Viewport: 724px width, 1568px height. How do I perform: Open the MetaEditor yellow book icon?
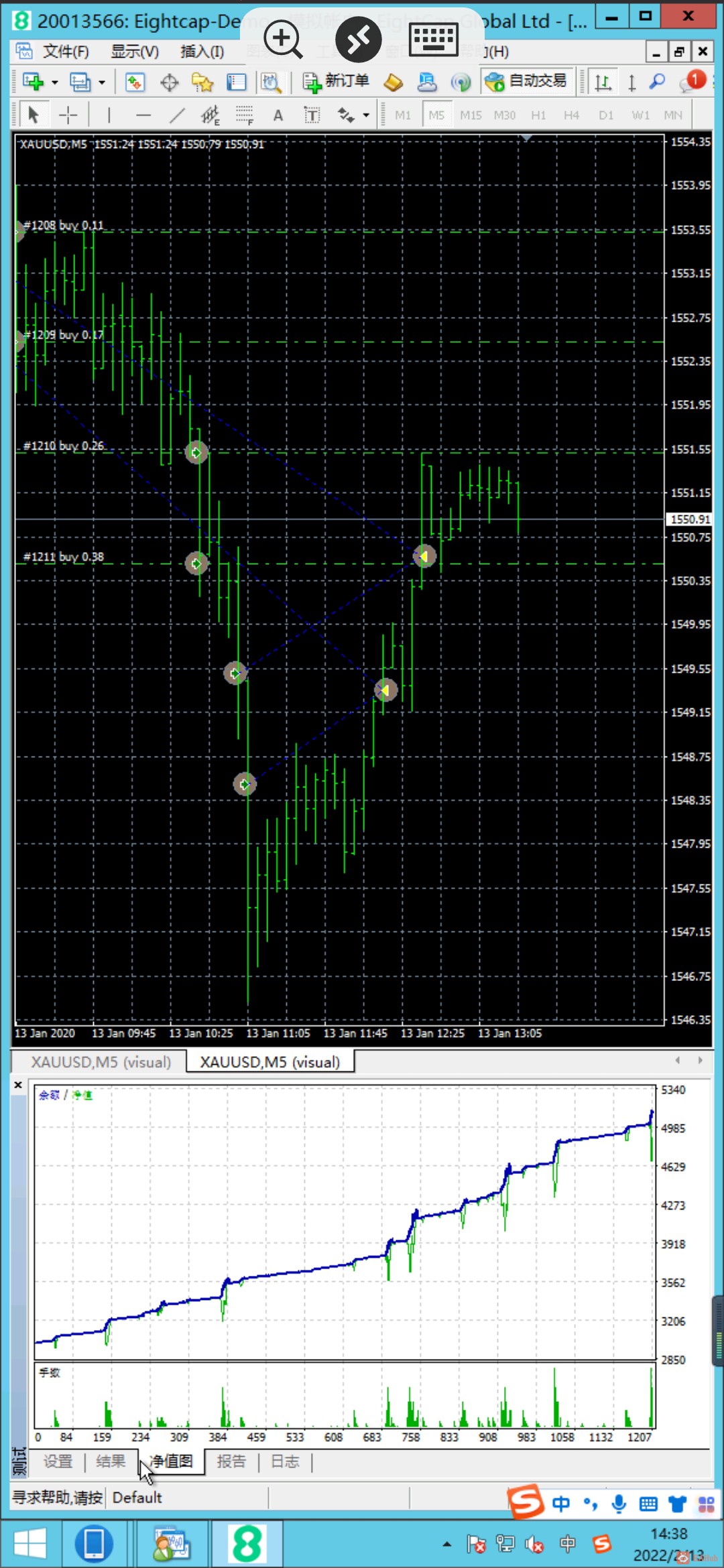(393, 82)
